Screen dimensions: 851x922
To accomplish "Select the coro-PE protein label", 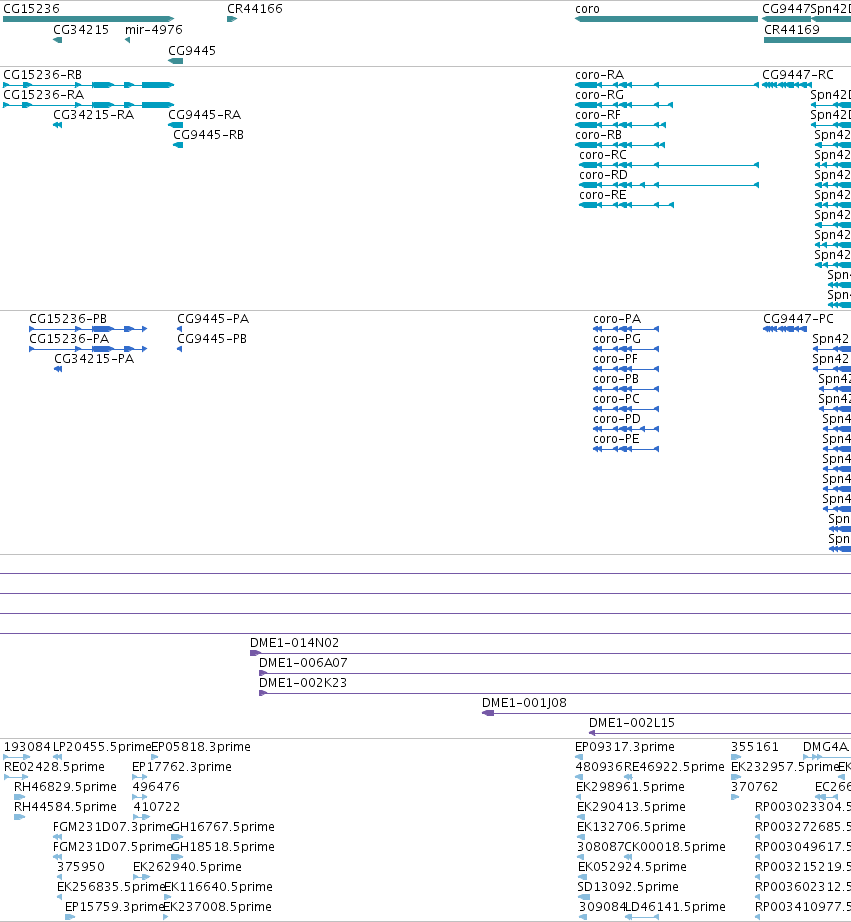I will 616,439.
